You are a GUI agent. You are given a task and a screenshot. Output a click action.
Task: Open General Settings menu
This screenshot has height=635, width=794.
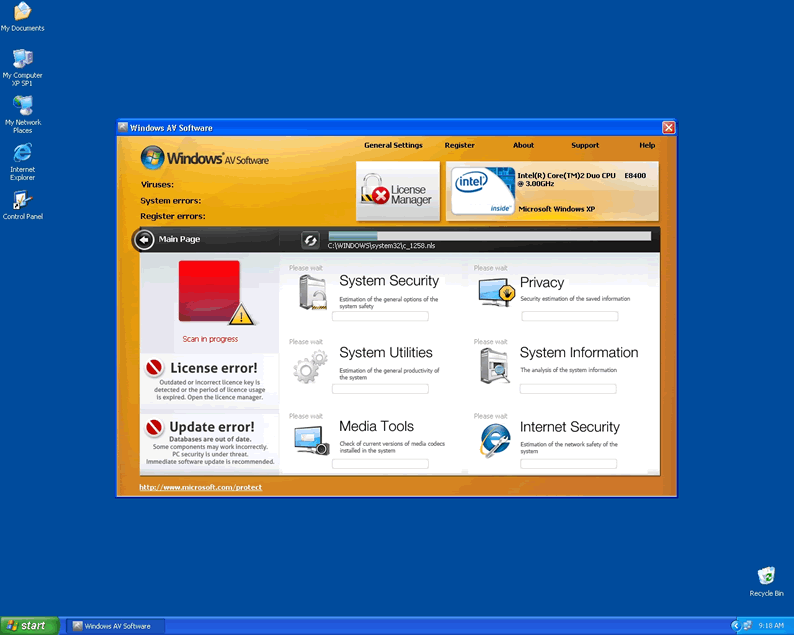[393, 145]
